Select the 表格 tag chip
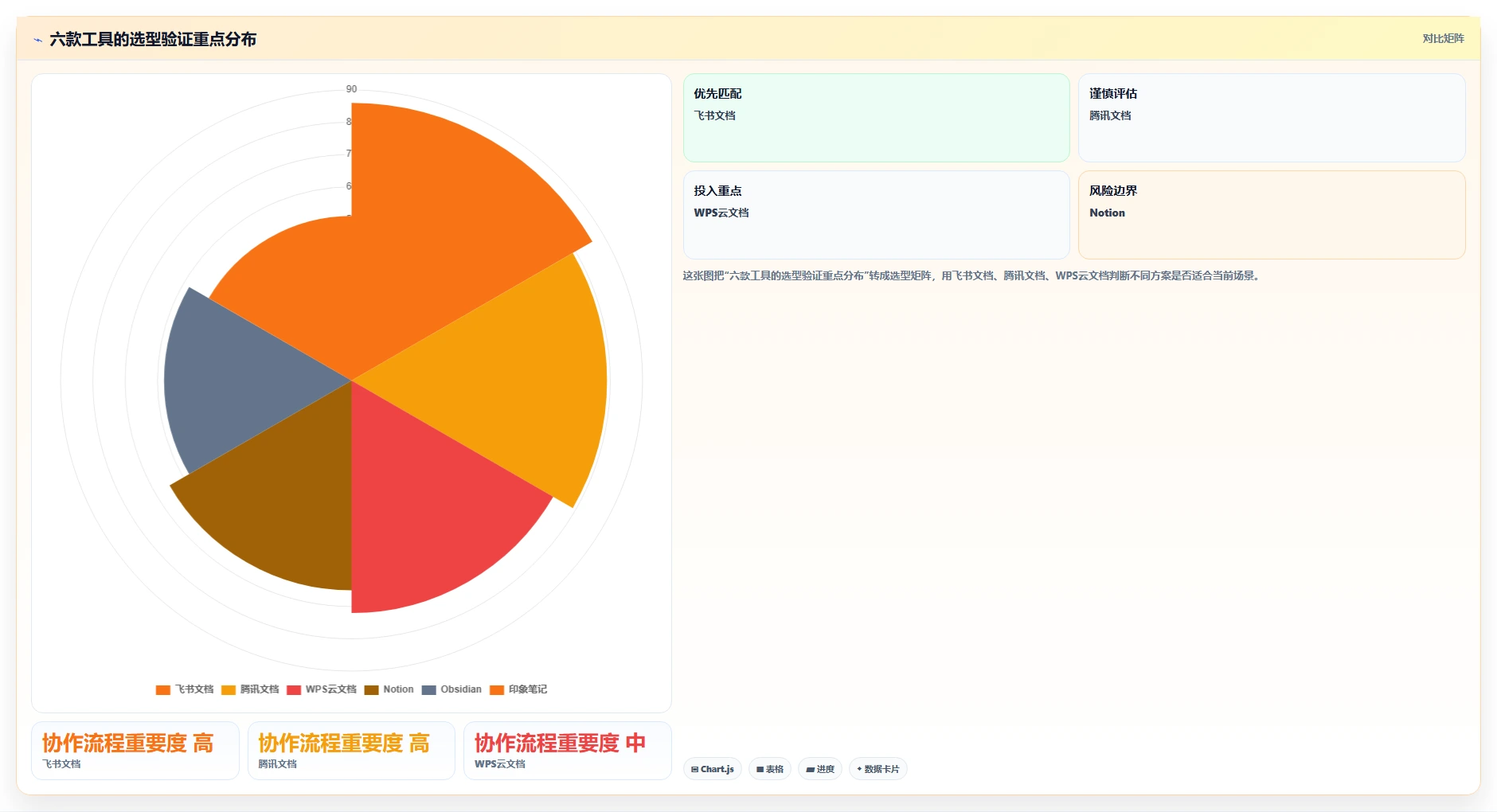Viewport: 1497px width, 812px height. coord(770,769)
